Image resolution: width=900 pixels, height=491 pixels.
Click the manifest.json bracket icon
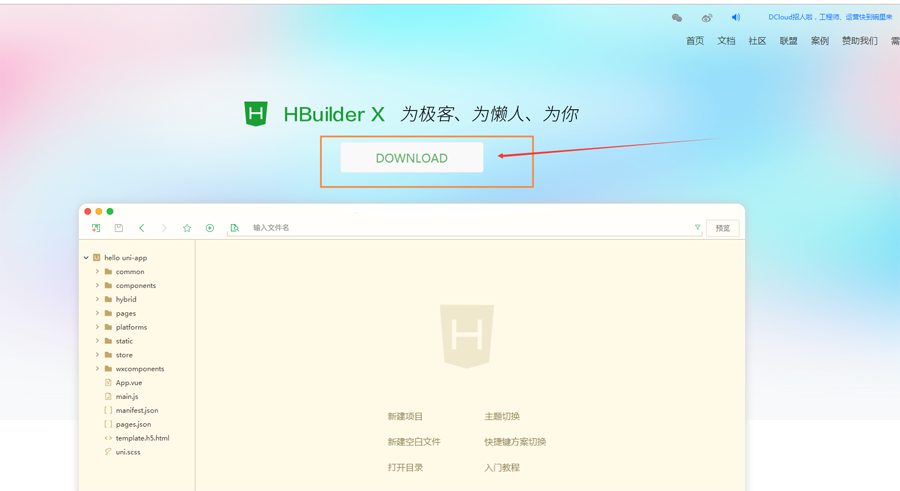coord(108,410)
